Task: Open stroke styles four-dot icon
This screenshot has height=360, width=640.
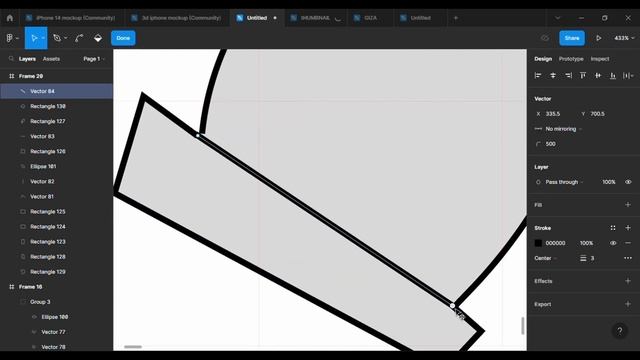Action: (613, 228)
